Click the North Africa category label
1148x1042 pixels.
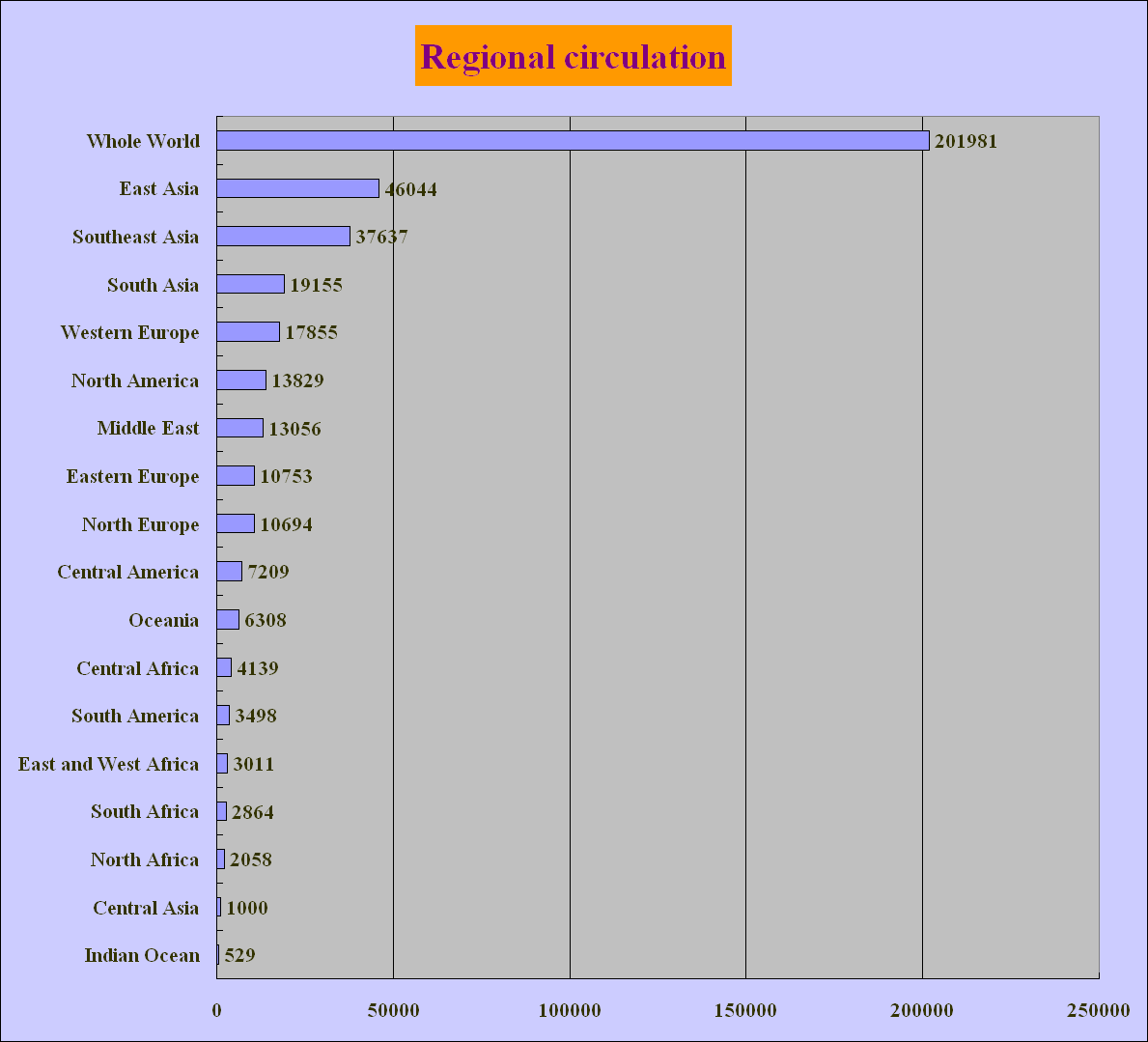pos(144,859)
